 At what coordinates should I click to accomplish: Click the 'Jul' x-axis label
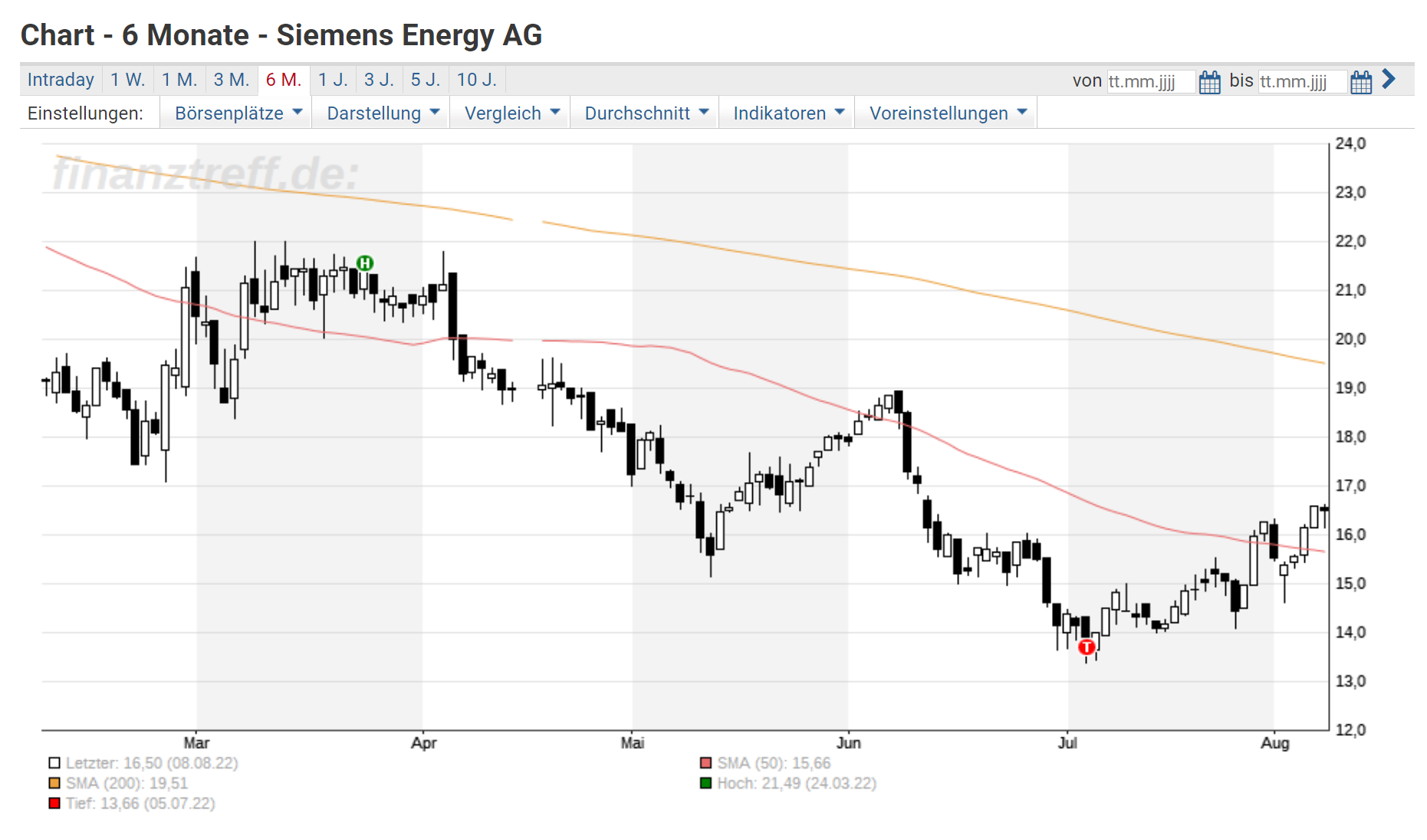1068,742
